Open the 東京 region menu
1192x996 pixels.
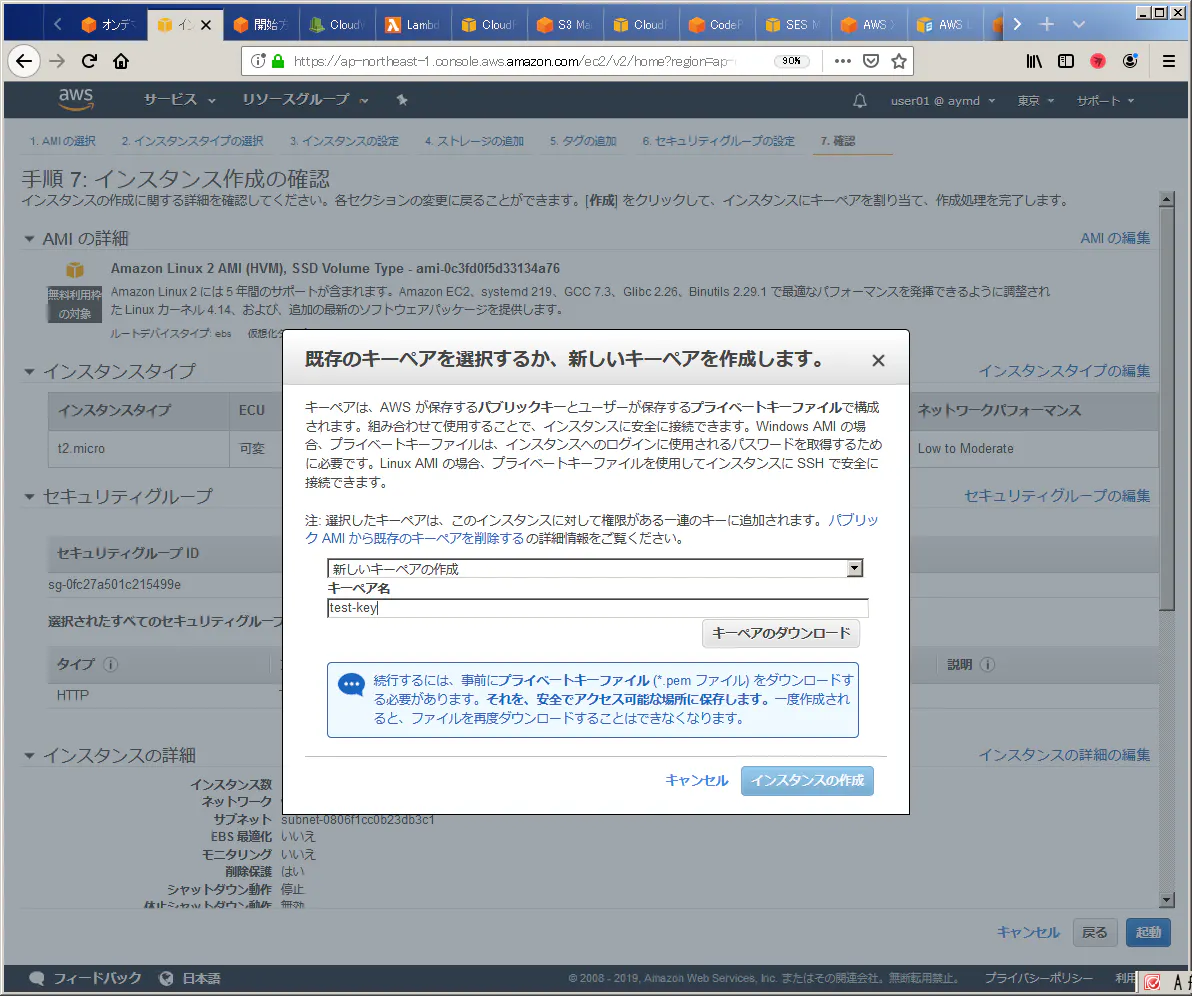coord(1036,100)
